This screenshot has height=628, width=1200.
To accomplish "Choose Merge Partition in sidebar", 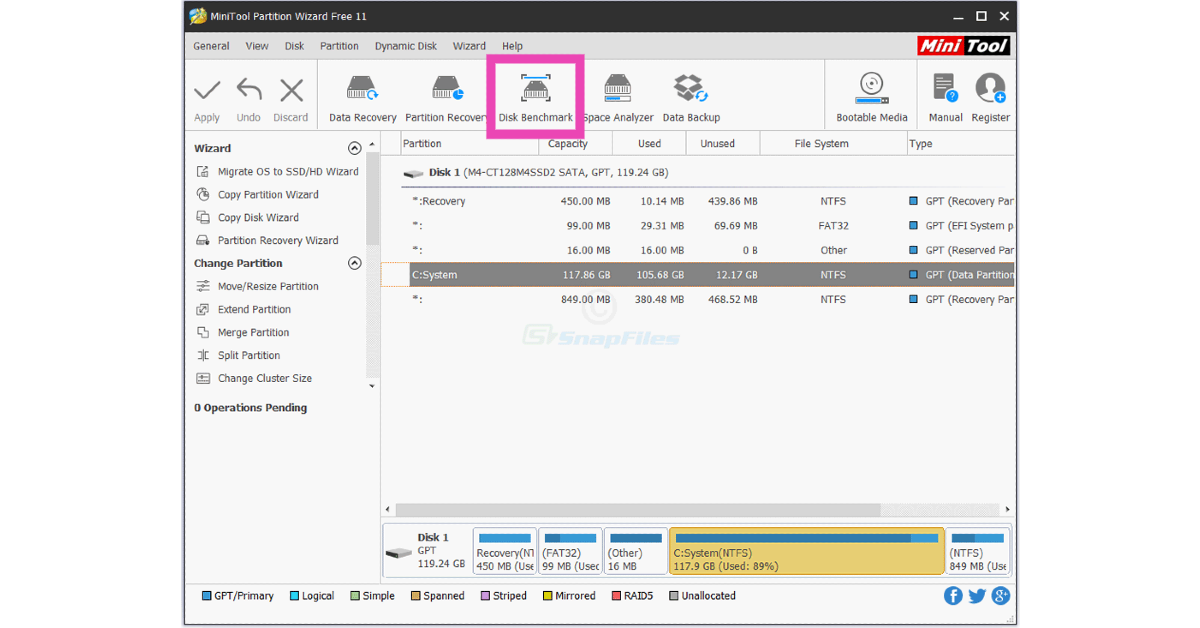I will (253, 333).
